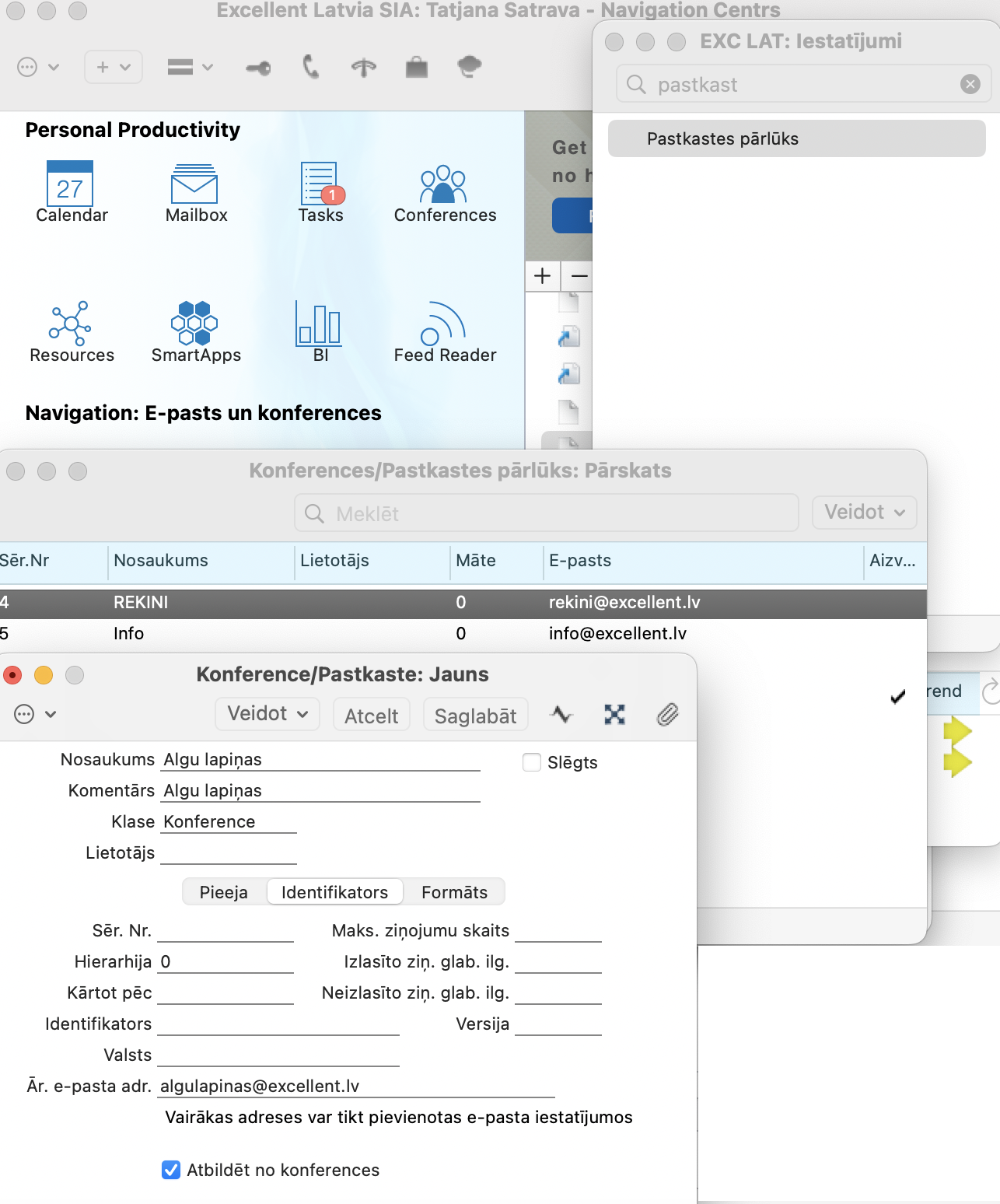The image size is (1000, 1204).
Task: Launch the Feed Reader icon
Action: [x=443, y=324]
